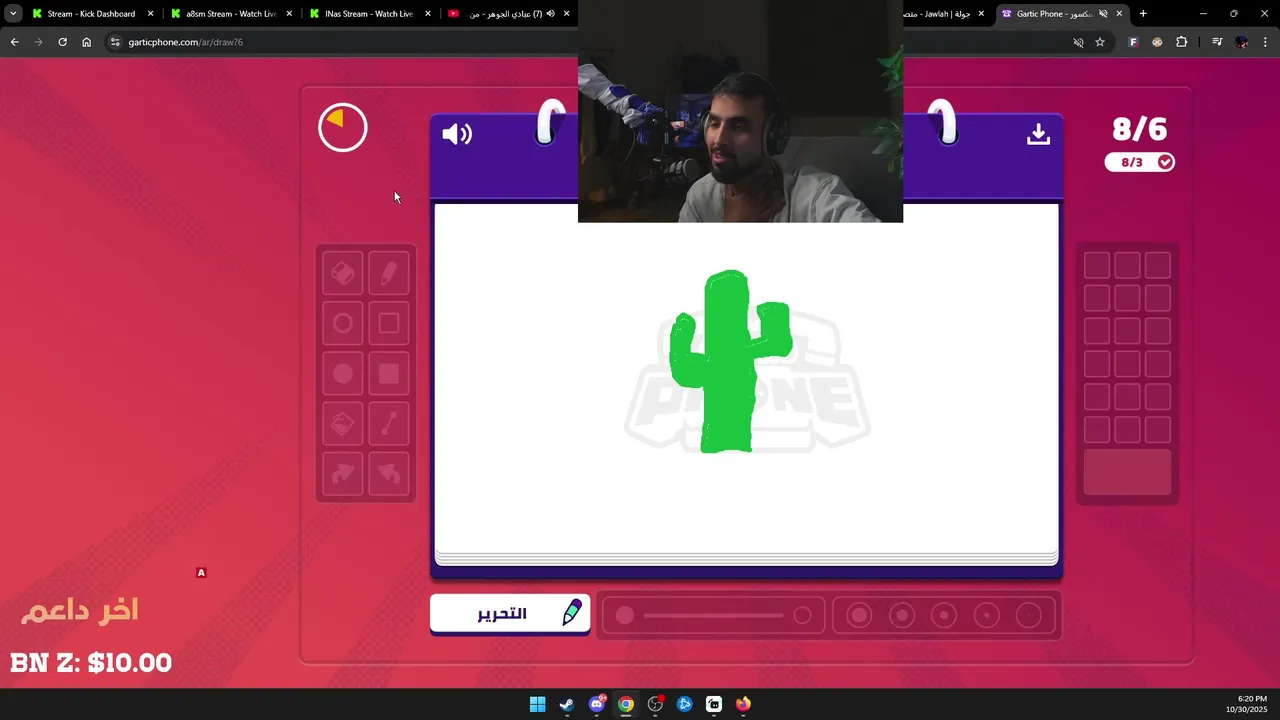Download the drawing with the download icon
Viewport: 1280px width, 720px height.
pyautogui.click(x=1038, y=134)
